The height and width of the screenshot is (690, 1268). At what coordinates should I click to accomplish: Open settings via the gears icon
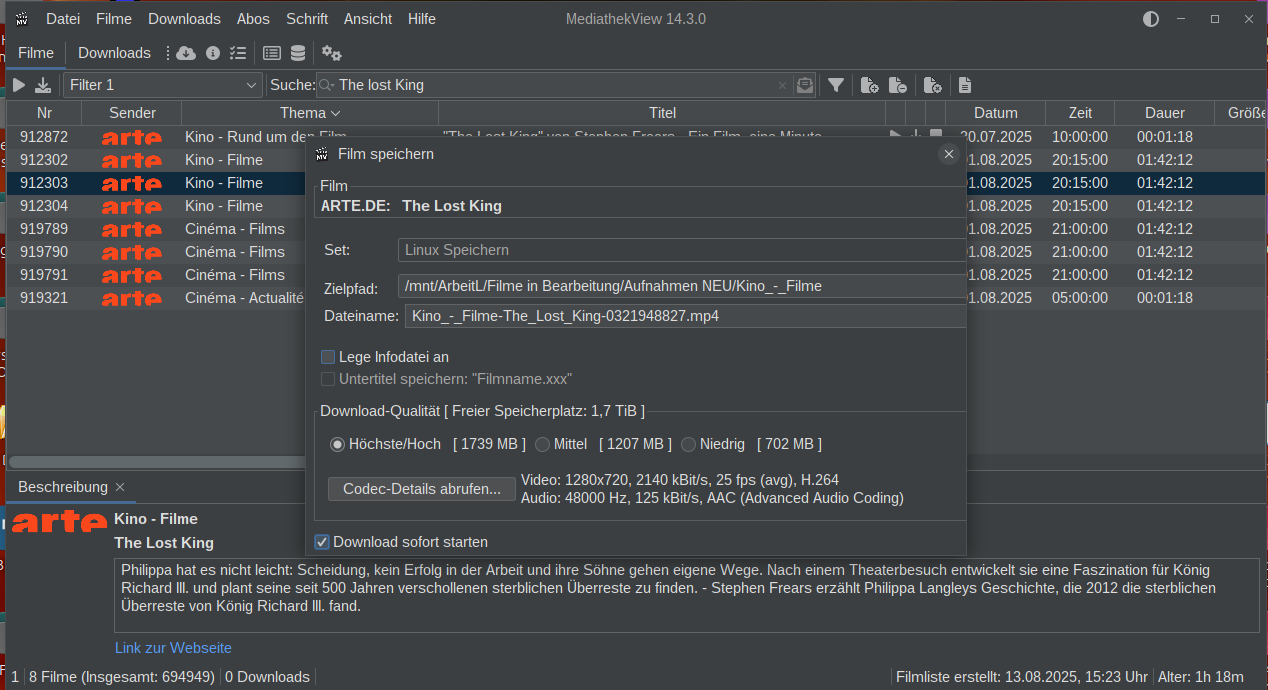(332, 53)
